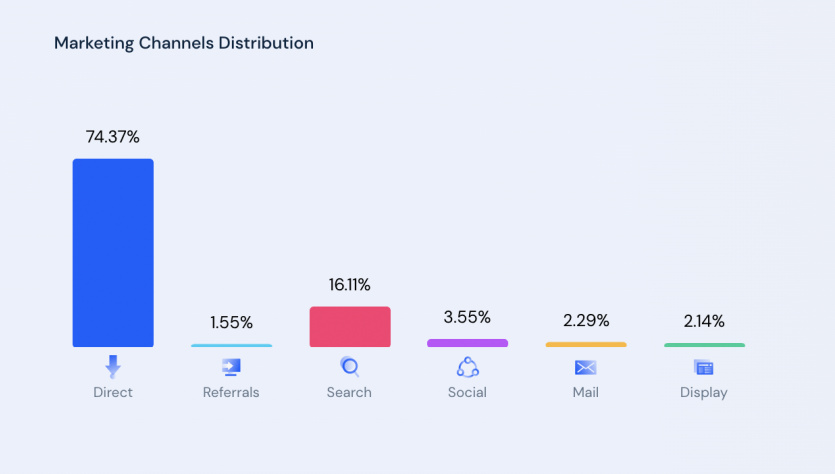Select the red Search bar
Viewport: 835px width, 474px height.
point(350,327)
